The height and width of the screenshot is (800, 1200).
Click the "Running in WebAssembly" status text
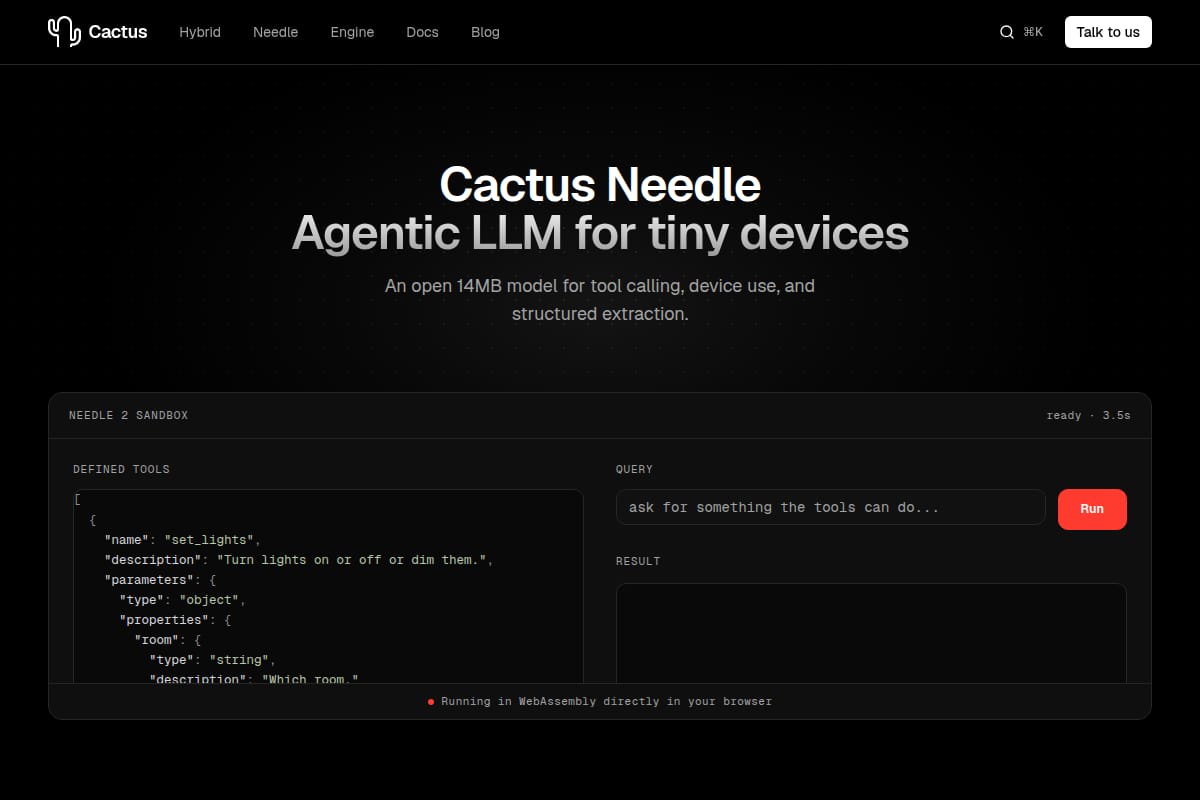pos(607,702)
